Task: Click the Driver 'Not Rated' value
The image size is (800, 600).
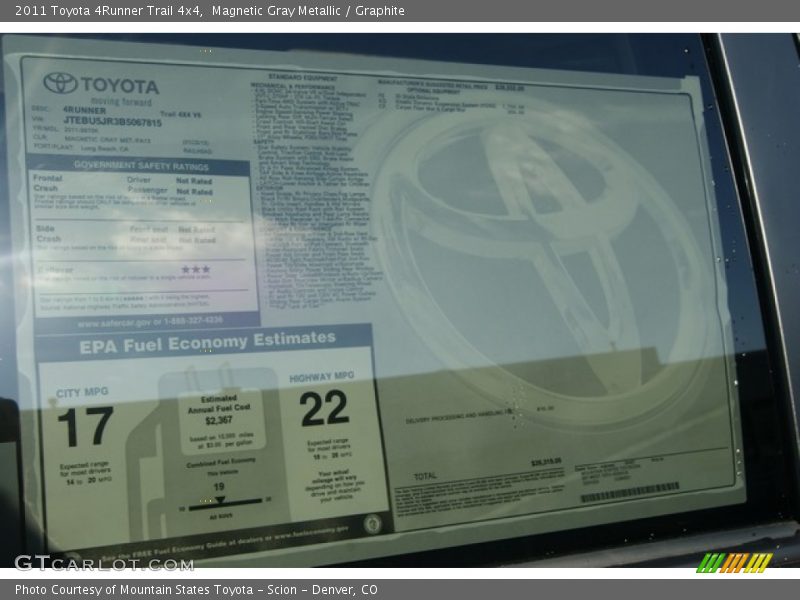Action: (194, 181)
